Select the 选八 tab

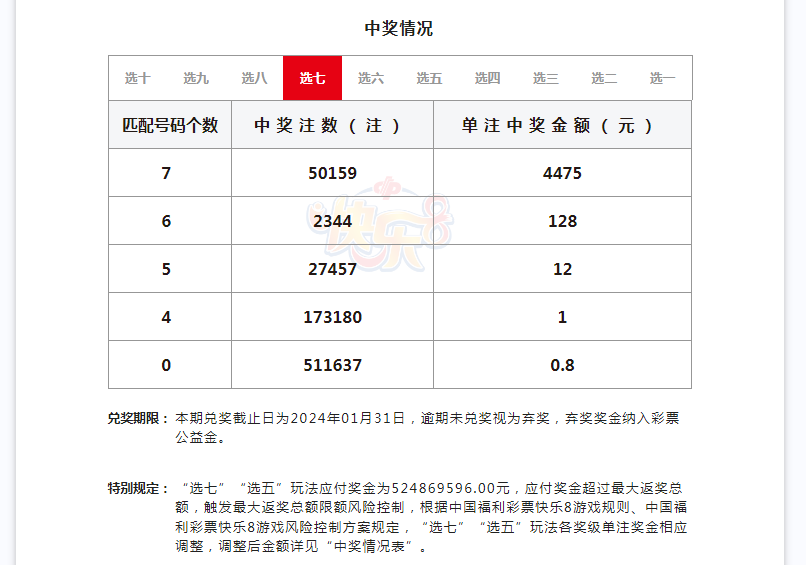[254, 78]
